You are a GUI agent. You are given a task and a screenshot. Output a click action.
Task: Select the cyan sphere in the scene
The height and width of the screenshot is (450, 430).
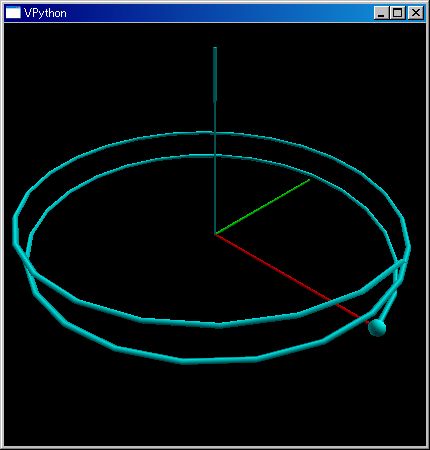(377, 328)
